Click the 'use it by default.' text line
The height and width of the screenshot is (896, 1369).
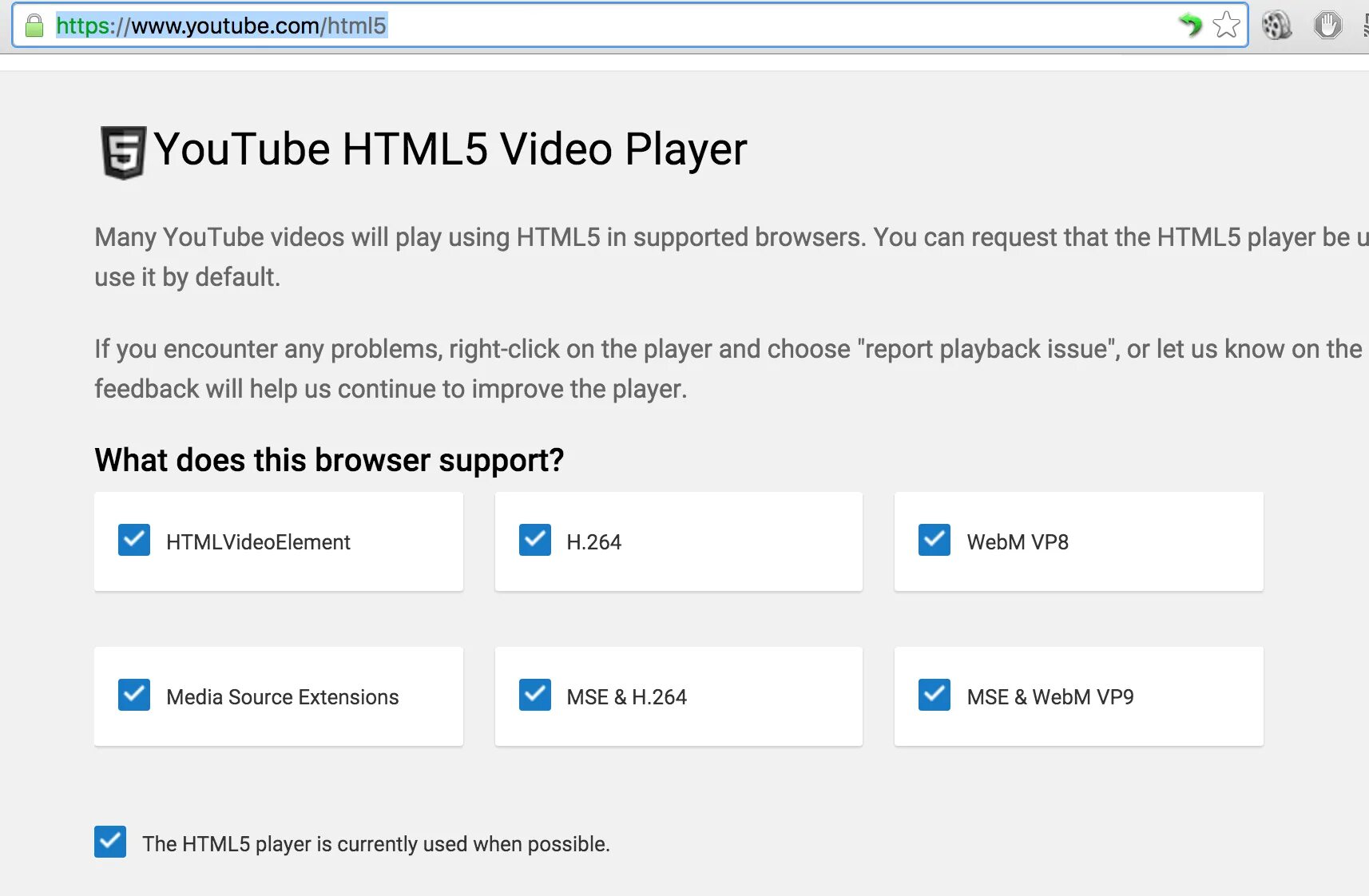[188, 277]
